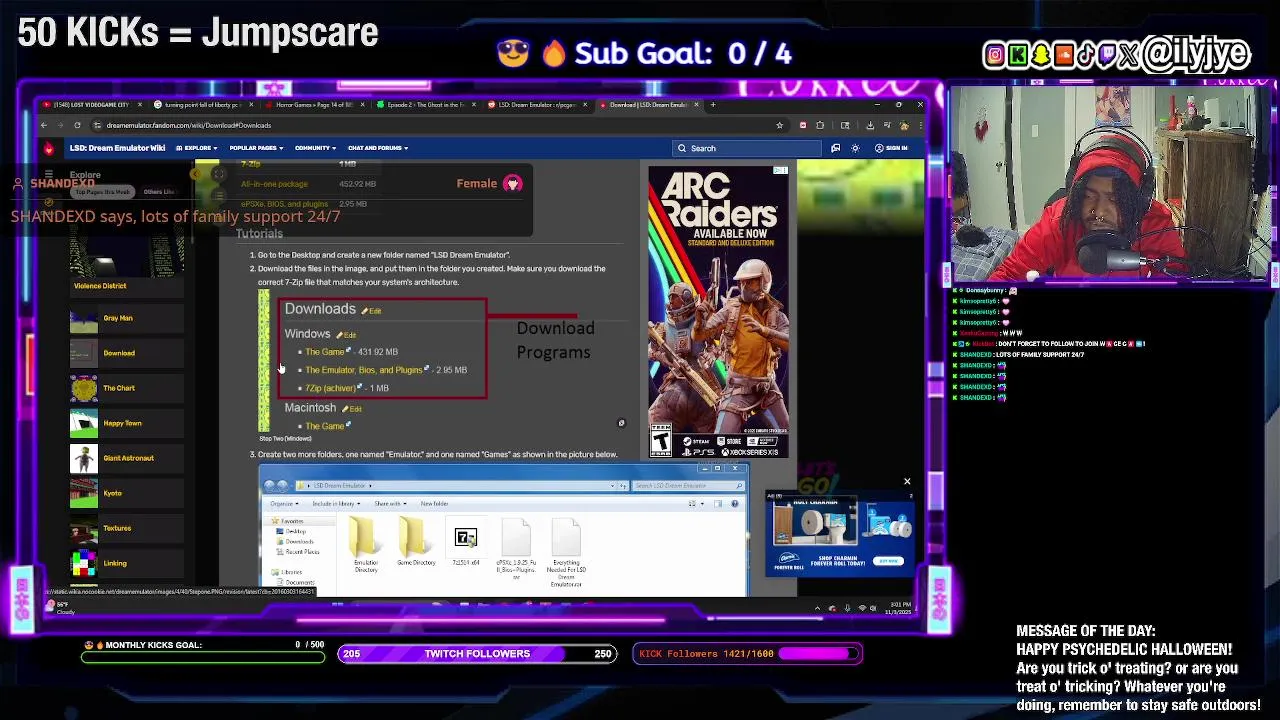Open browser downloads arrow icon
The image size is (1280, 720).
coord(870,125)
